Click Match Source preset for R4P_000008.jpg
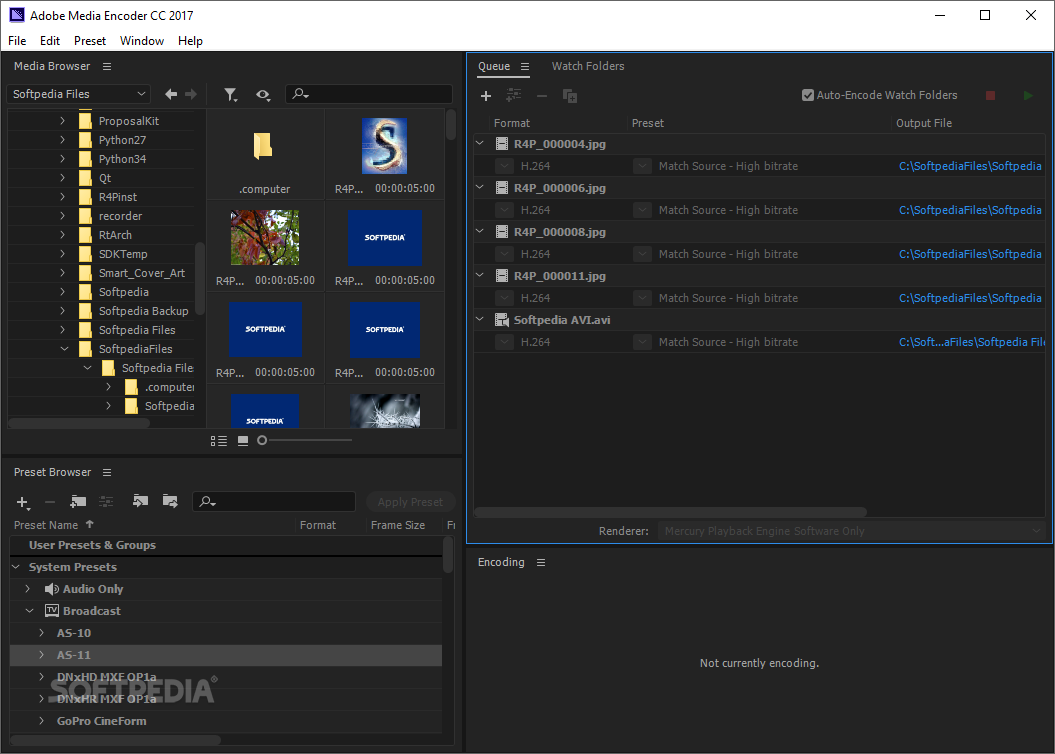The height and width of the screenshot is (754, 1055). [x=728, y=254]
